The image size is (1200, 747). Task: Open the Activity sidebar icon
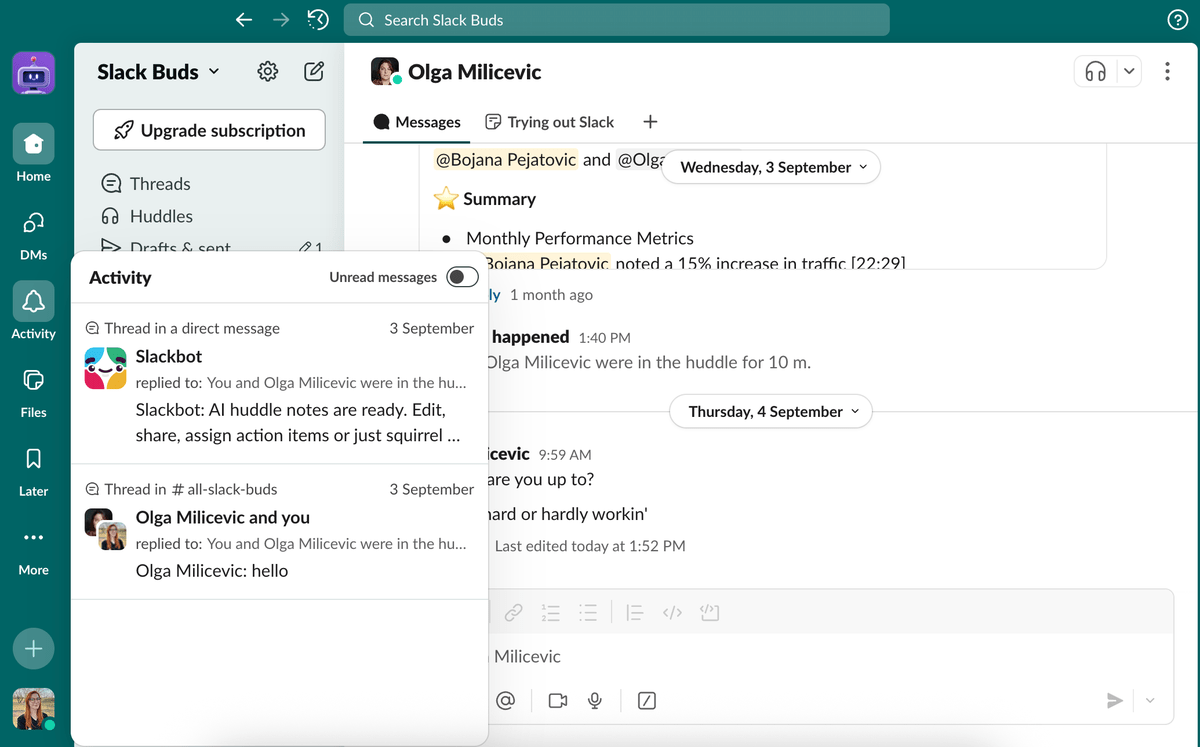tap(33, 302)
